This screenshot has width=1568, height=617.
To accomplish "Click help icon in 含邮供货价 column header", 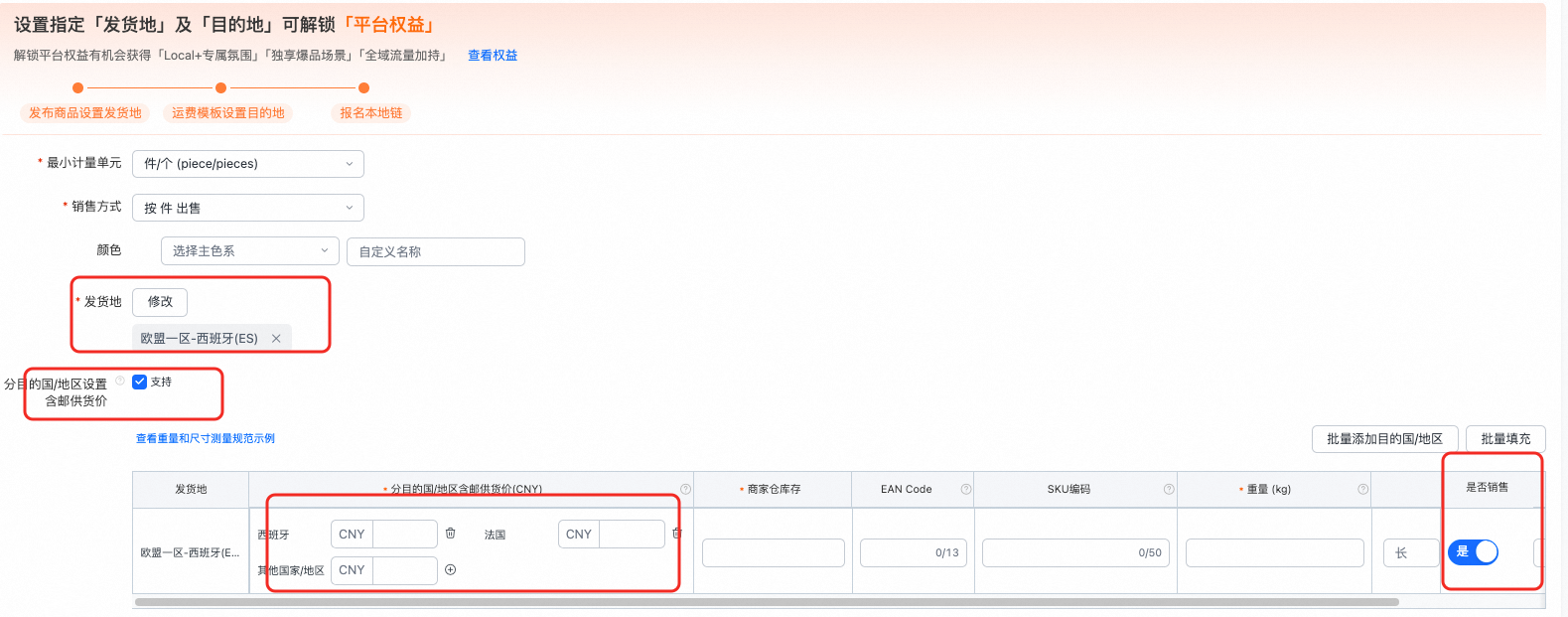I will [685, 489].
